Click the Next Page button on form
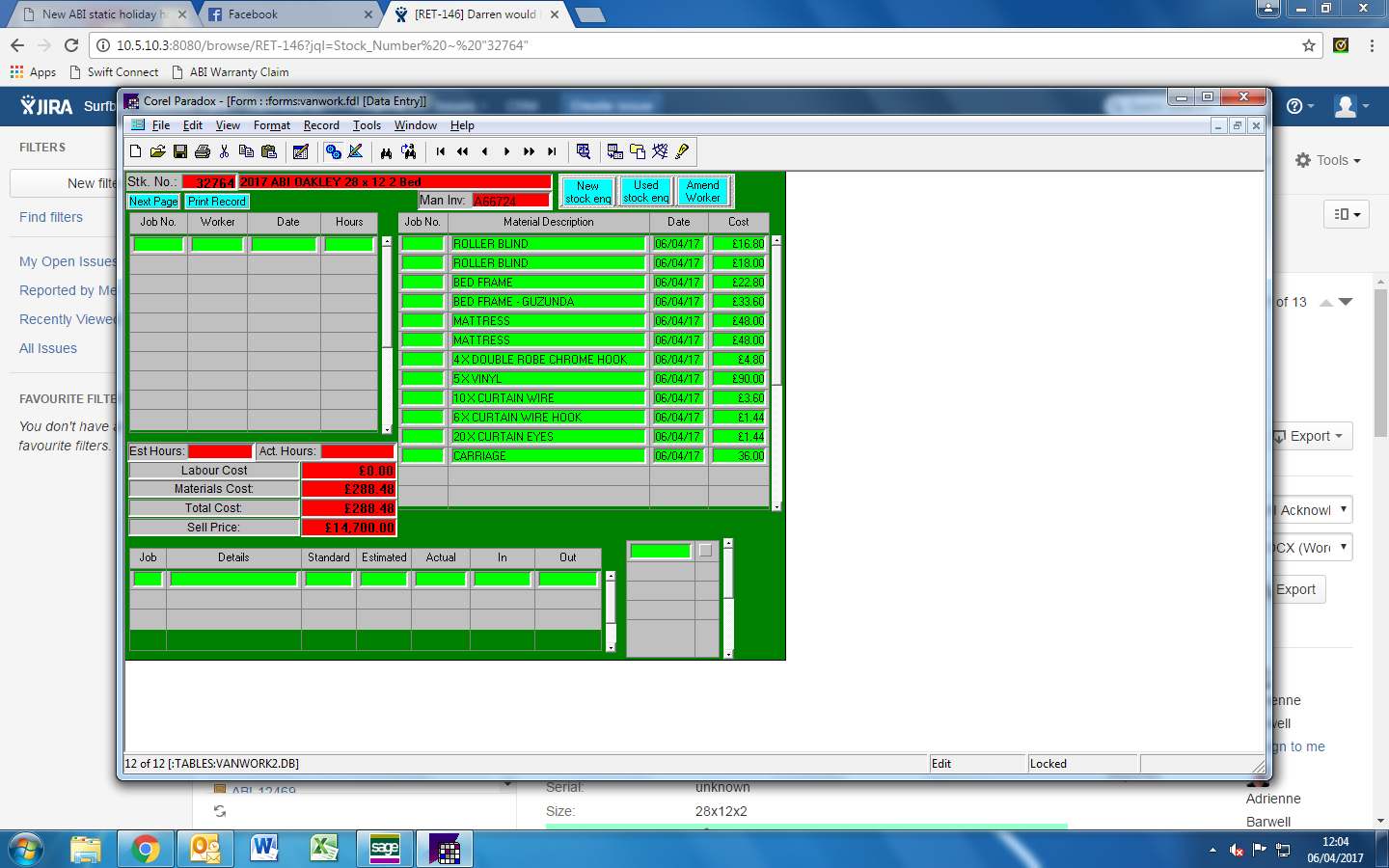This screenshot has height=868, width=1389. pyautogui.click(x=153, y=202)
